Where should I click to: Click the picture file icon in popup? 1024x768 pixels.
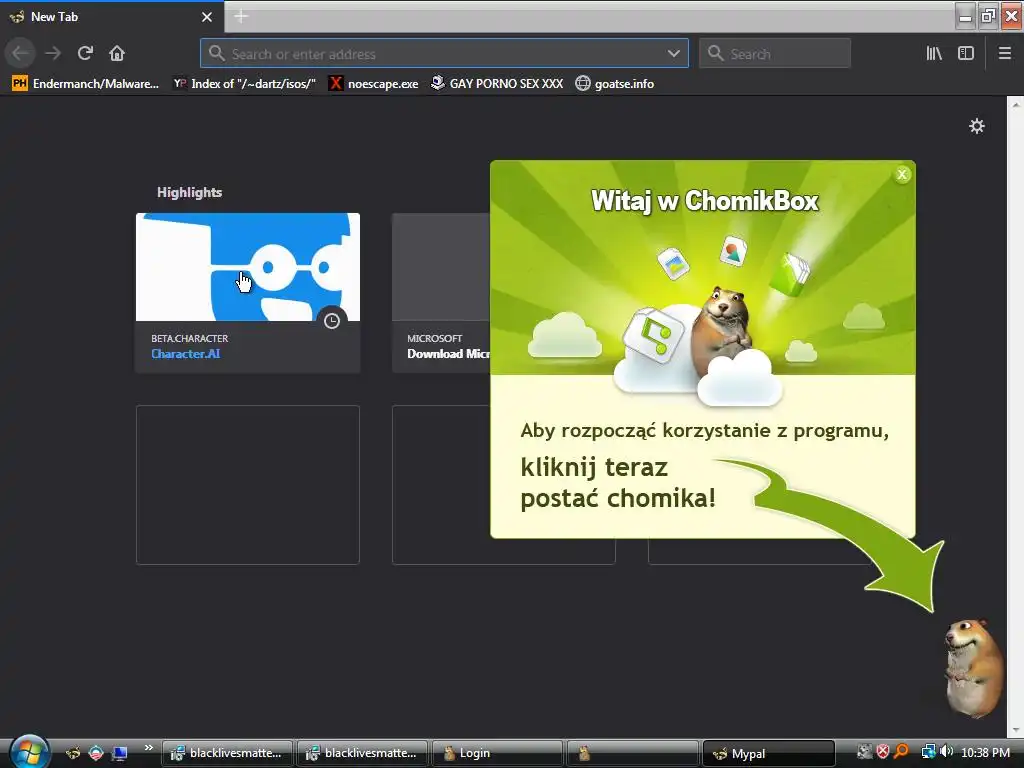click(673, 264)
